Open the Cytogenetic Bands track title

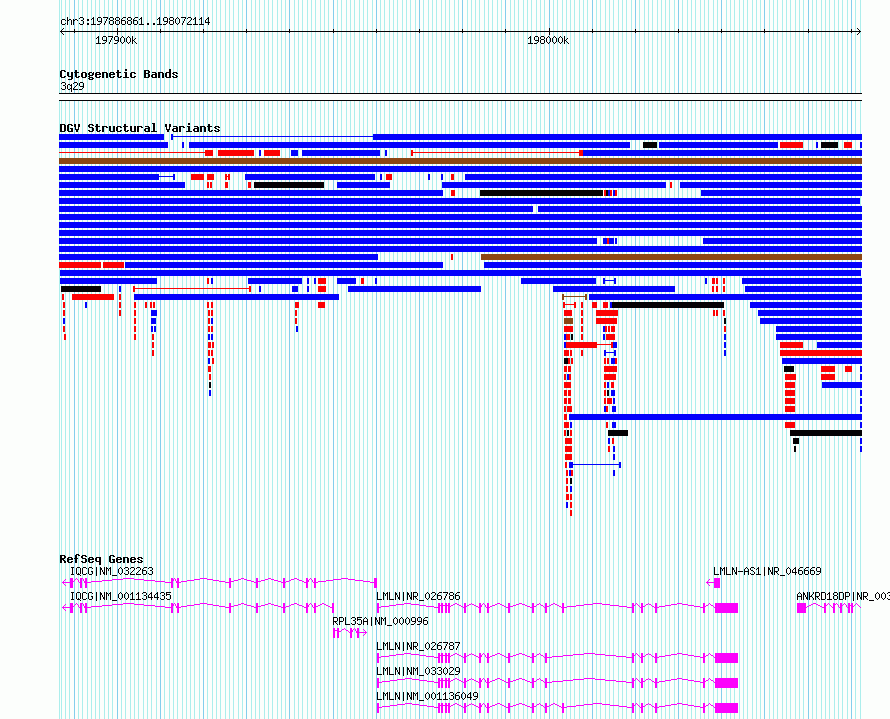coord(119,74)
